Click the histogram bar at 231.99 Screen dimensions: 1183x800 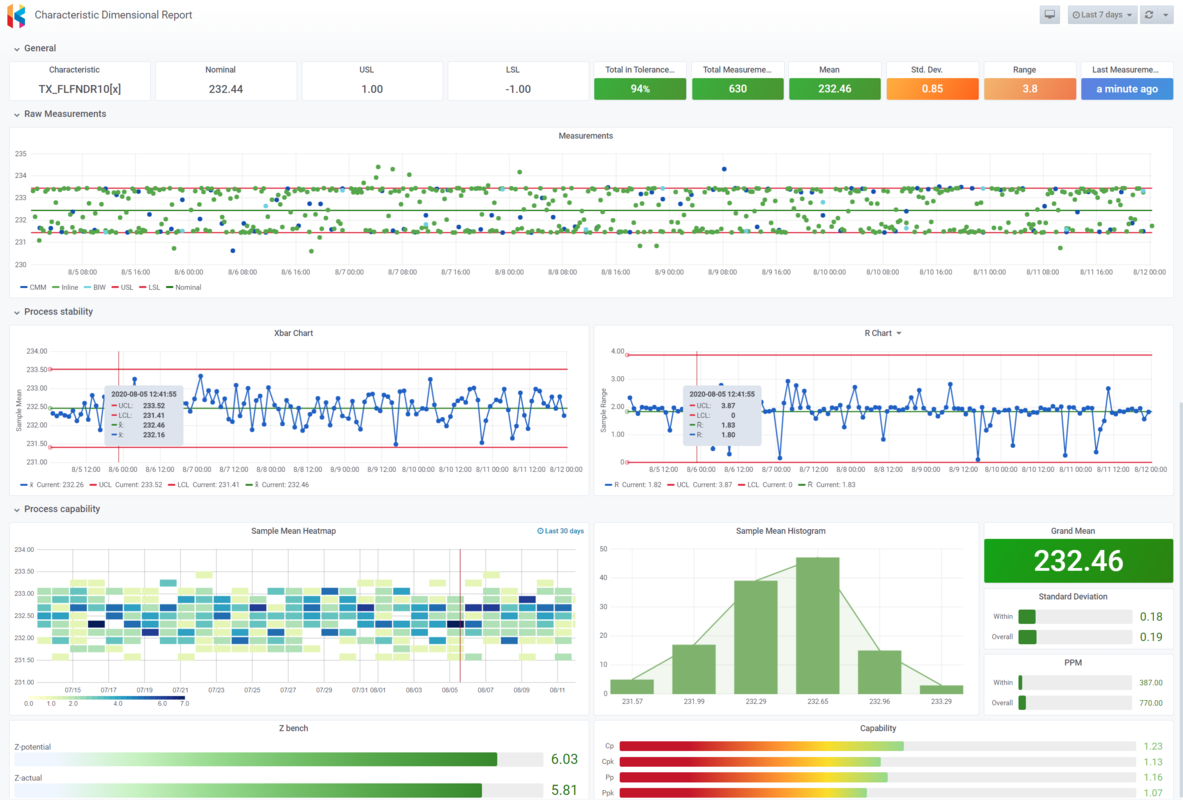[693, 669]
